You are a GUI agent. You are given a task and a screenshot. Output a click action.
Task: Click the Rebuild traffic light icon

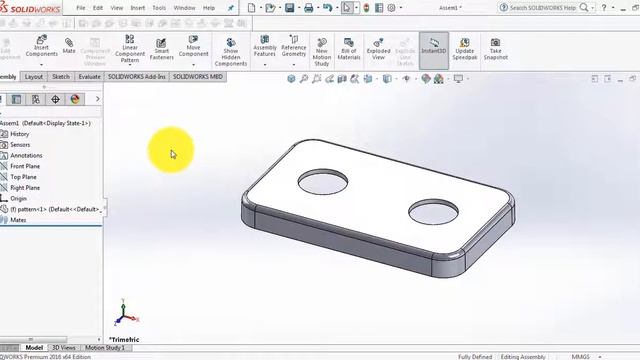(366, 8)
